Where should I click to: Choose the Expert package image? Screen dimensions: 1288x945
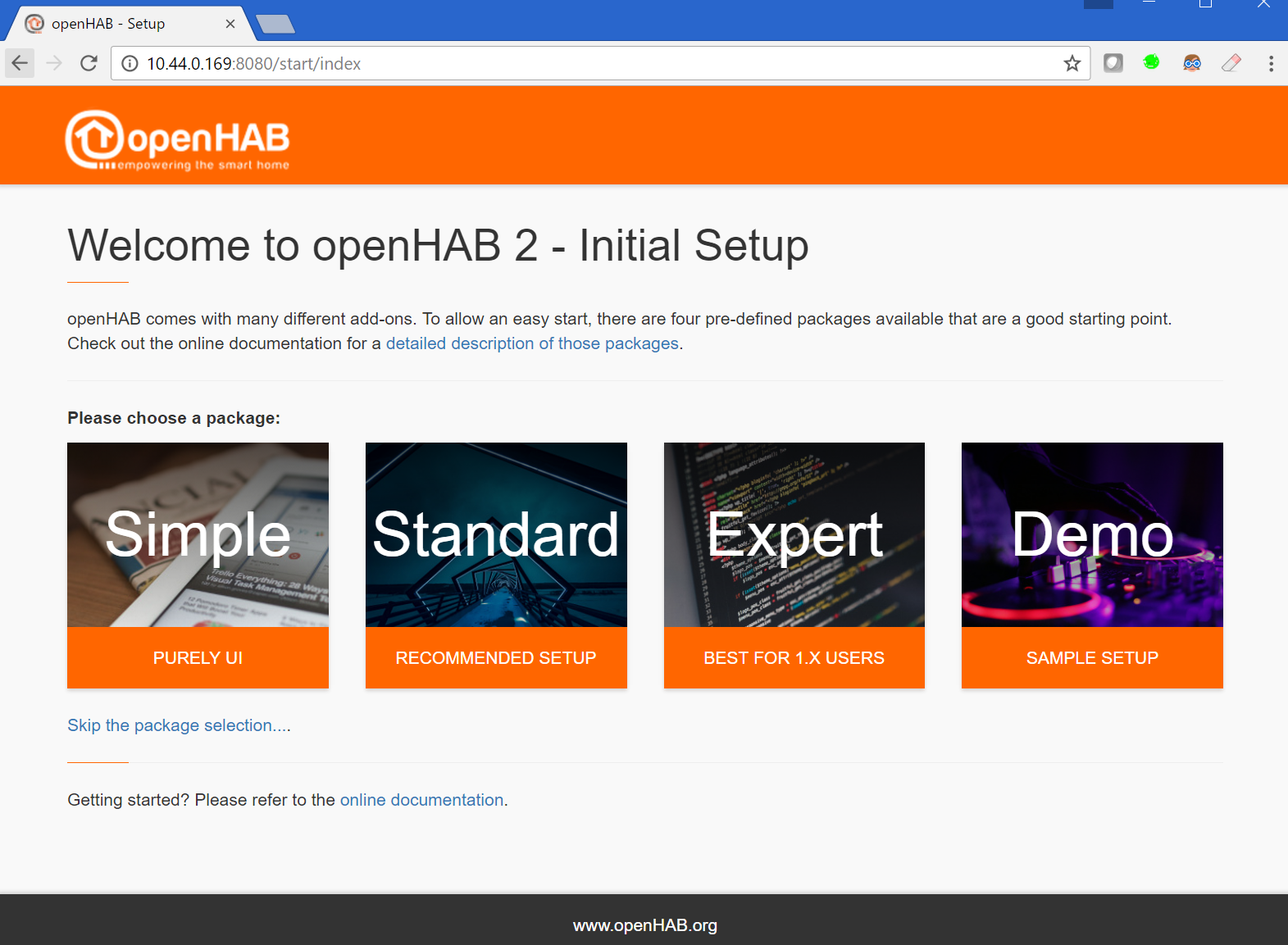point(794,534)
